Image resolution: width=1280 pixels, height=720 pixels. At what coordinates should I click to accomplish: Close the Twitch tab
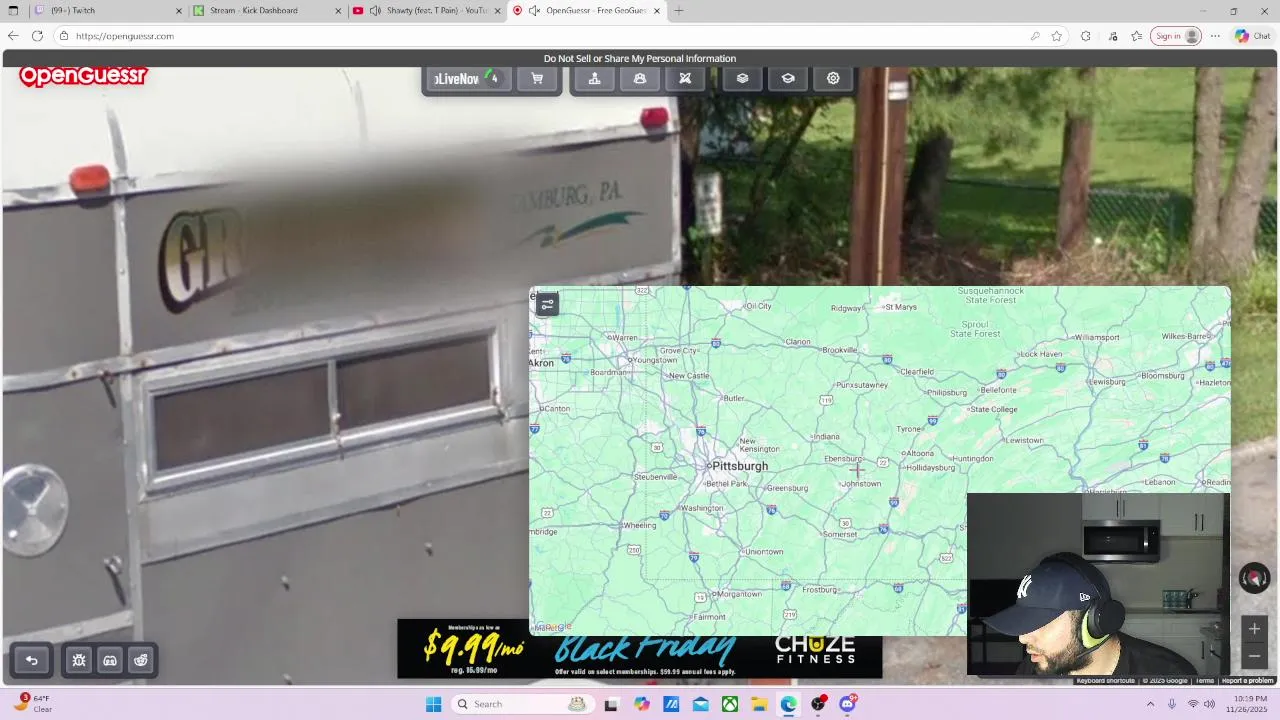pos(179,11)
